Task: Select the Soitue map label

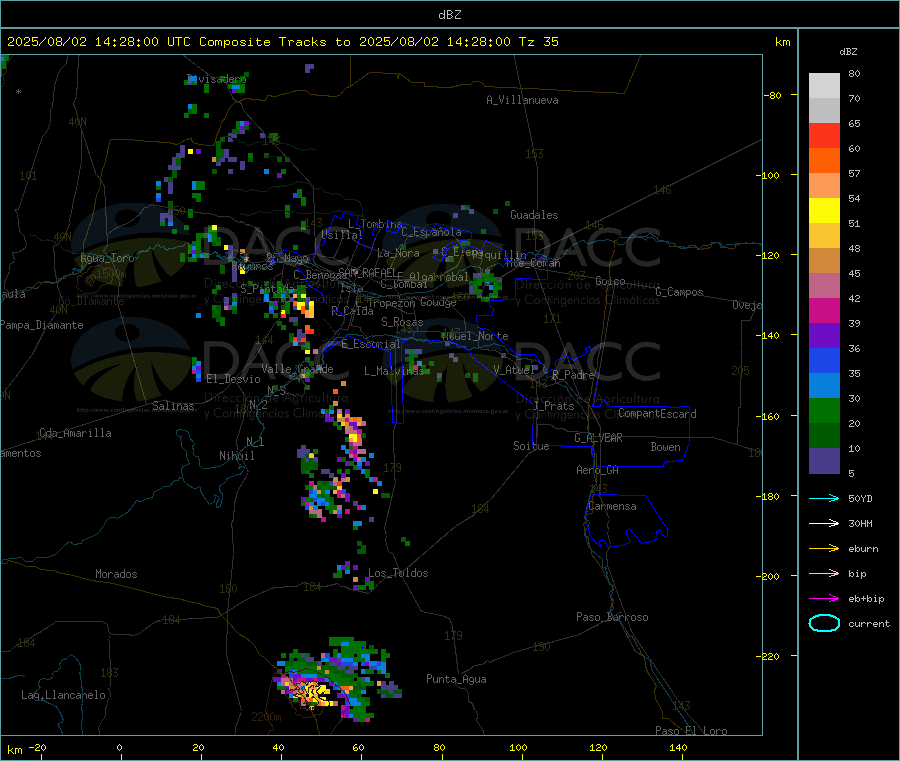Action: (531, 446)
